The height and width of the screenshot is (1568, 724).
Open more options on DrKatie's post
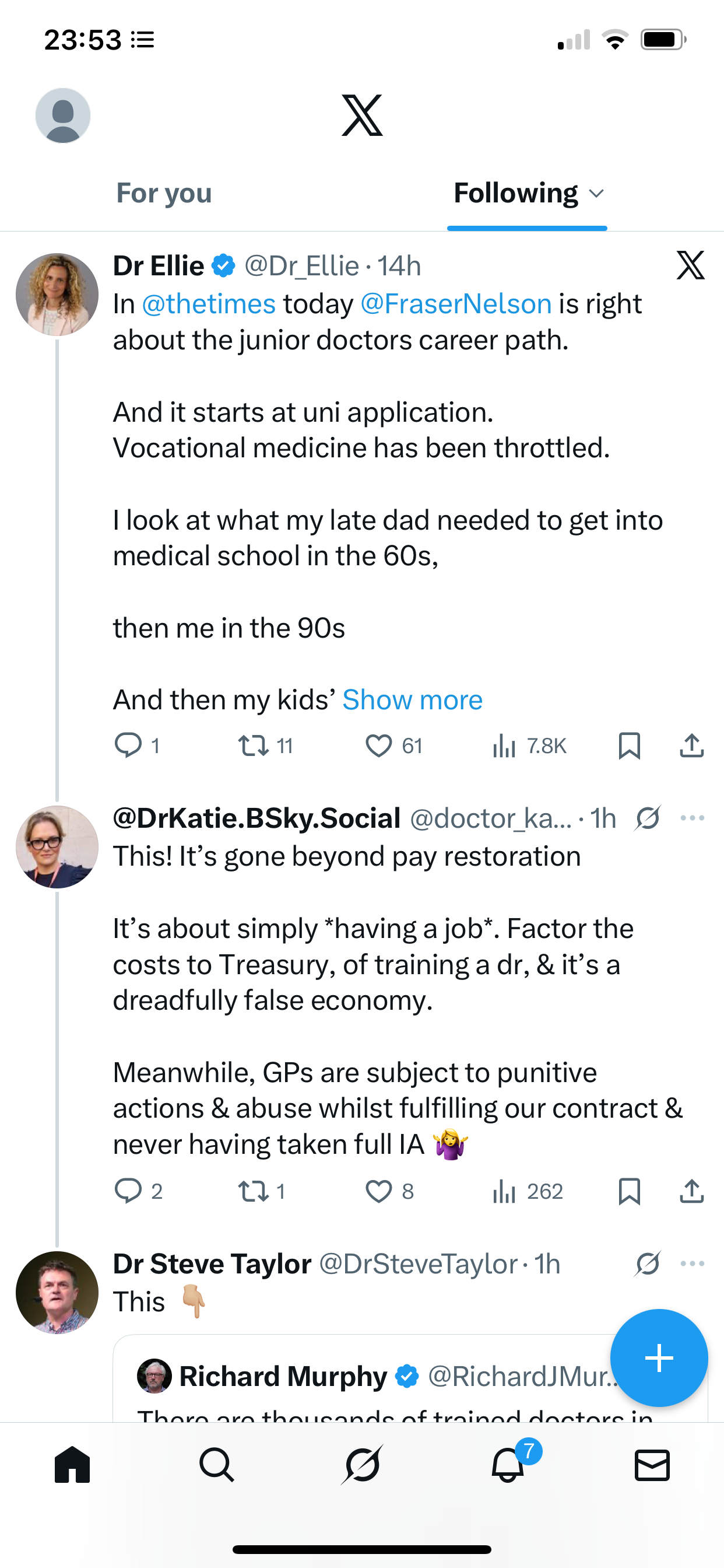tap(693, 818)
